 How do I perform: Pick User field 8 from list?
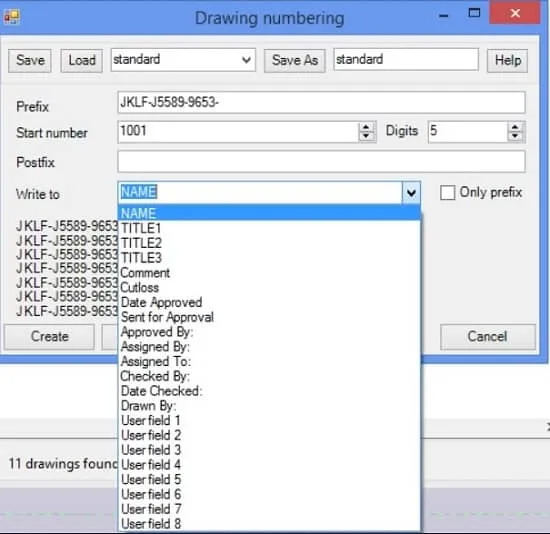(x=269, y=523)
